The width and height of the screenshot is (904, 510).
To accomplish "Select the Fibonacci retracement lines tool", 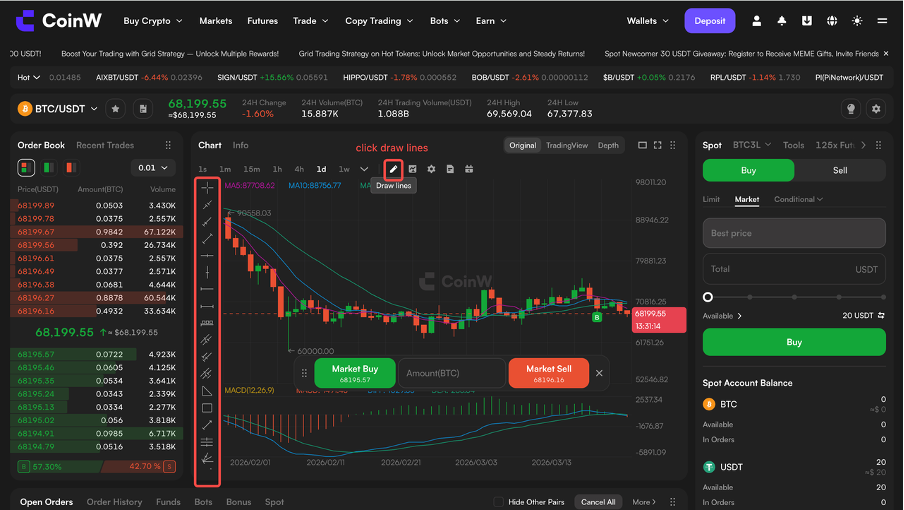I will [207, 442].
